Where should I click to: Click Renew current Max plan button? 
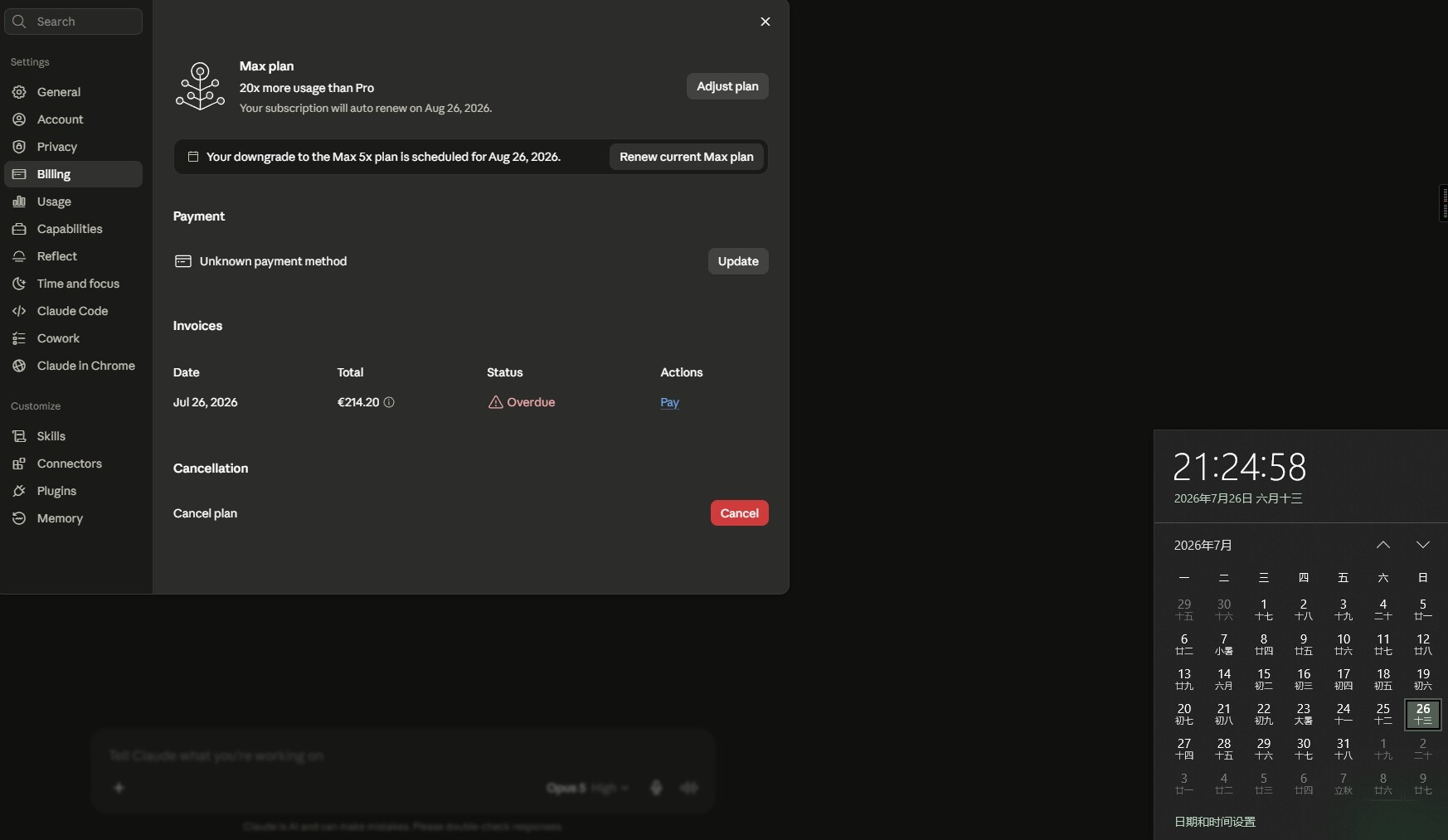tap(687, 157)
